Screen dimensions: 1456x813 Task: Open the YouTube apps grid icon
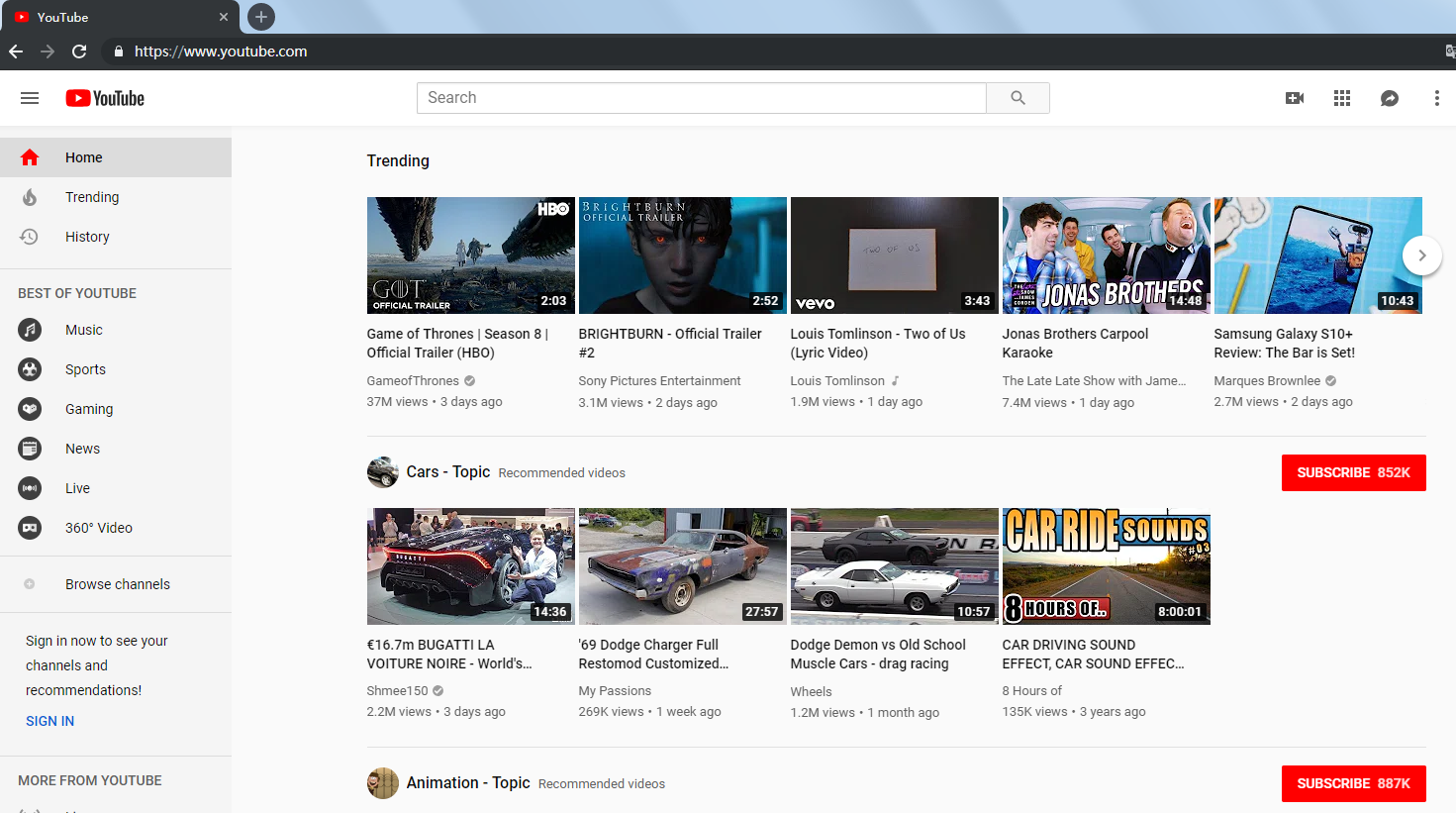[1342, 98]
